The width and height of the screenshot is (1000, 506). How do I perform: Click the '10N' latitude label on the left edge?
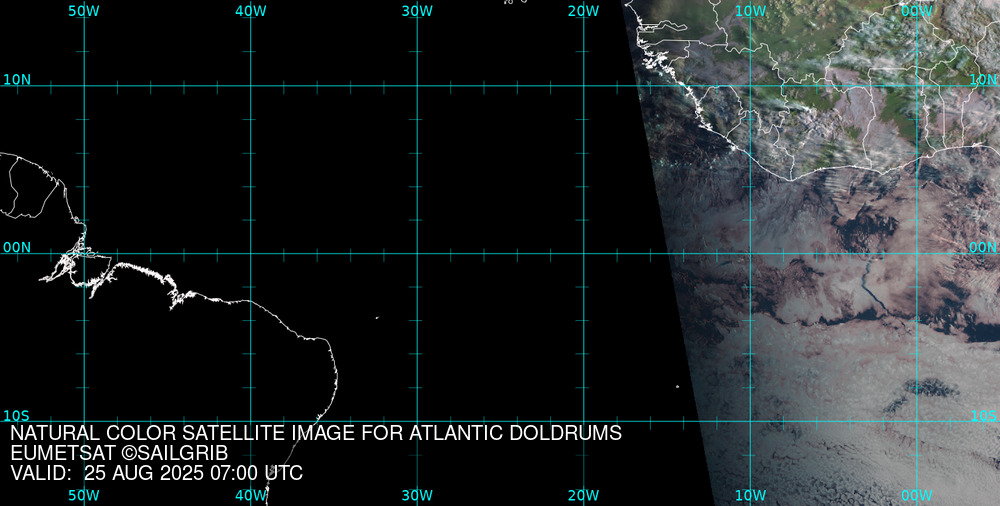(x=17, y=80)
